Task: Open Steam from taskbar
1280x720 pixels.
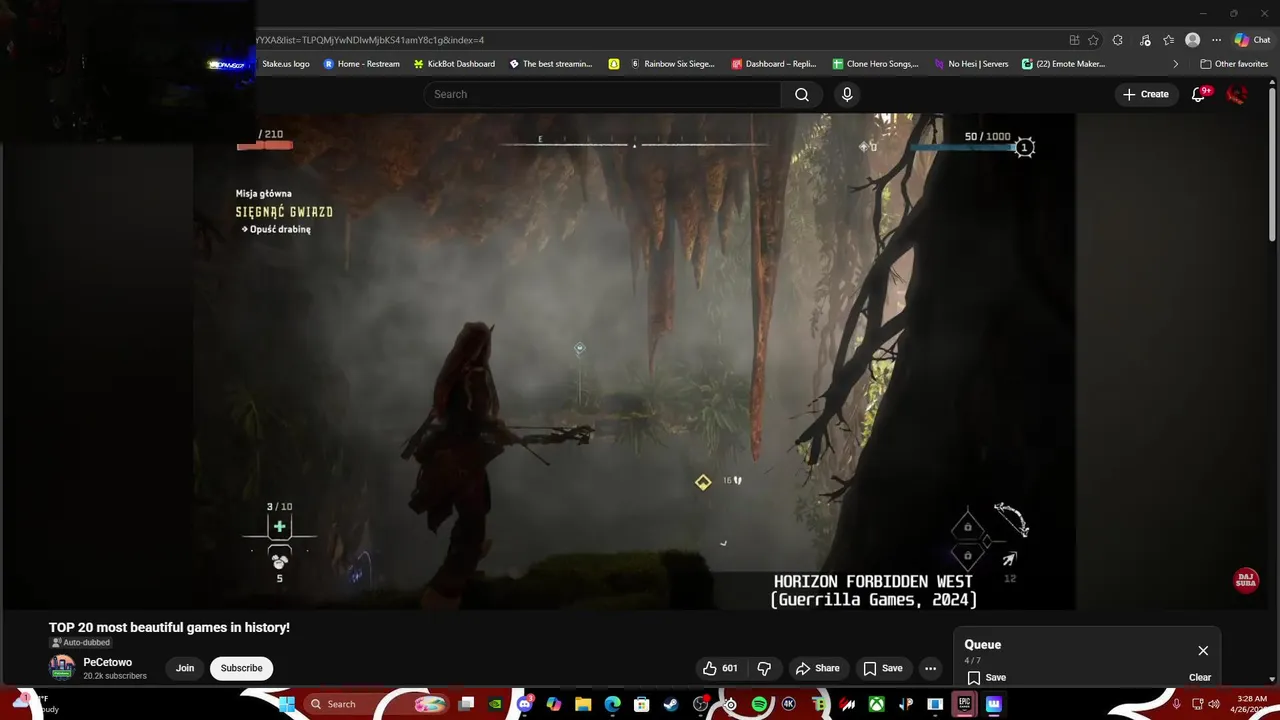Action: point(671,704)
